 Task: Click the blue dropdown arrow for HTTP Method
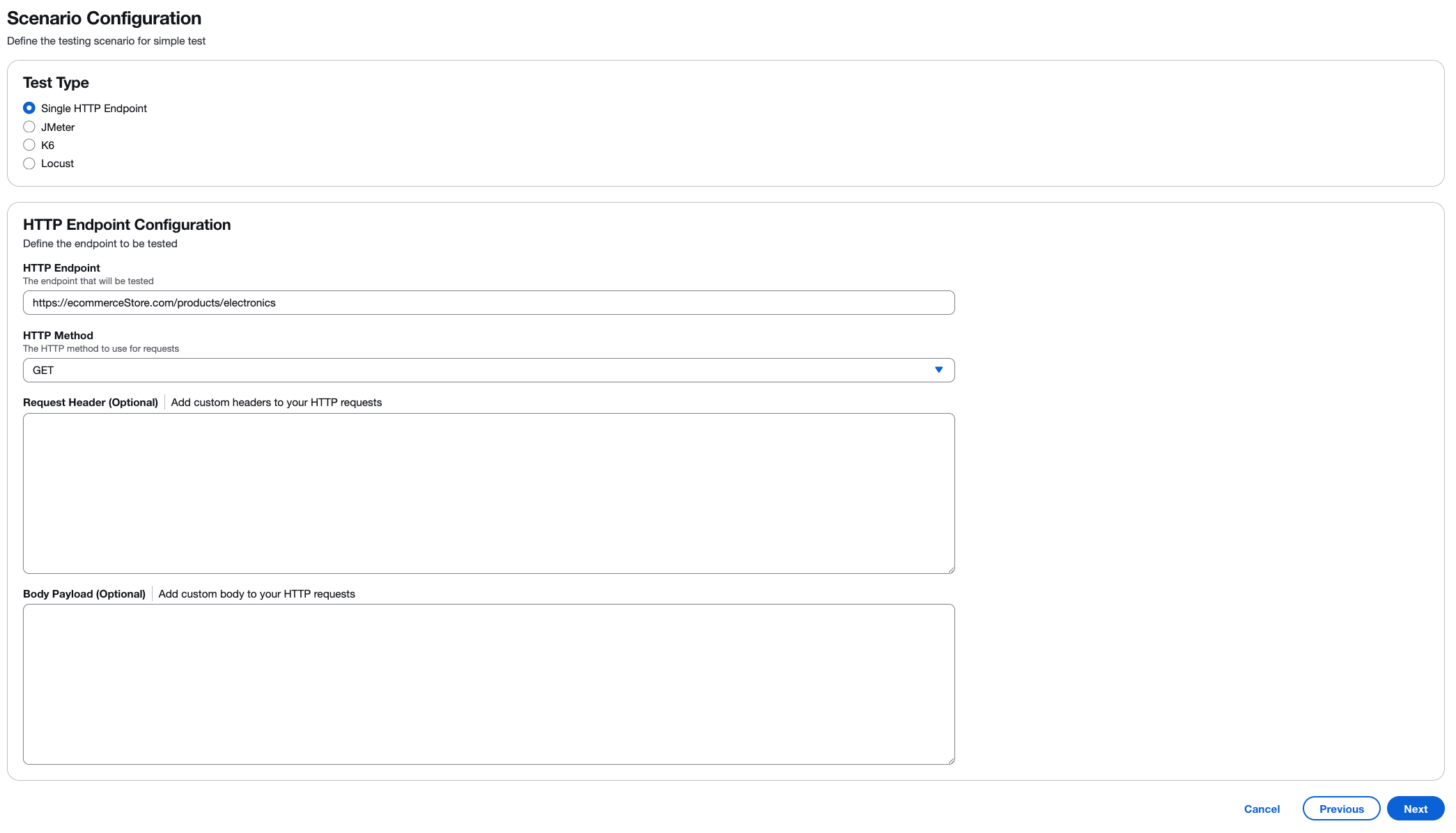point(938,370)
